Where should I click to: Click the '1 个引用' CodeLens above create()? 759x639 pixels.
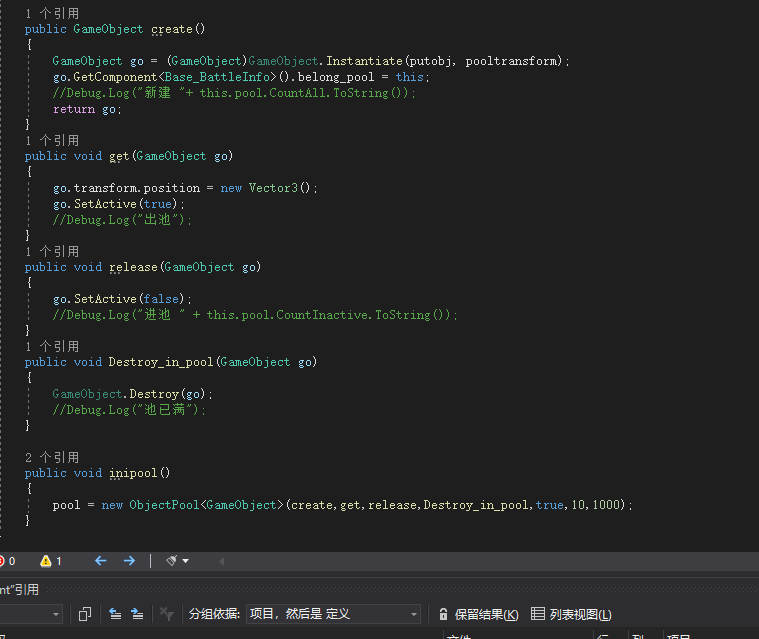(52, 14)
